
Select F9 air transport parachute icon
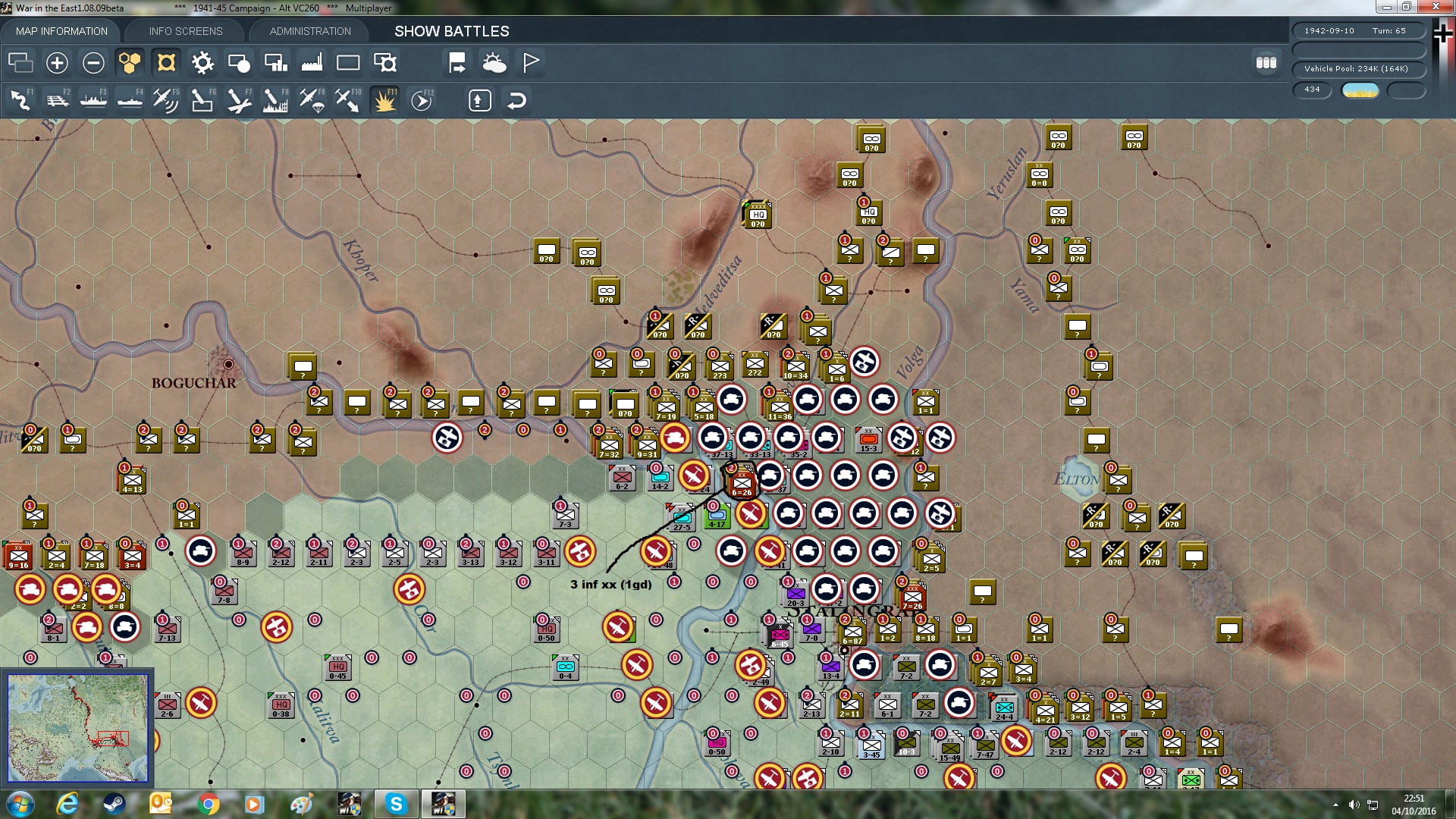coord(312,100)
